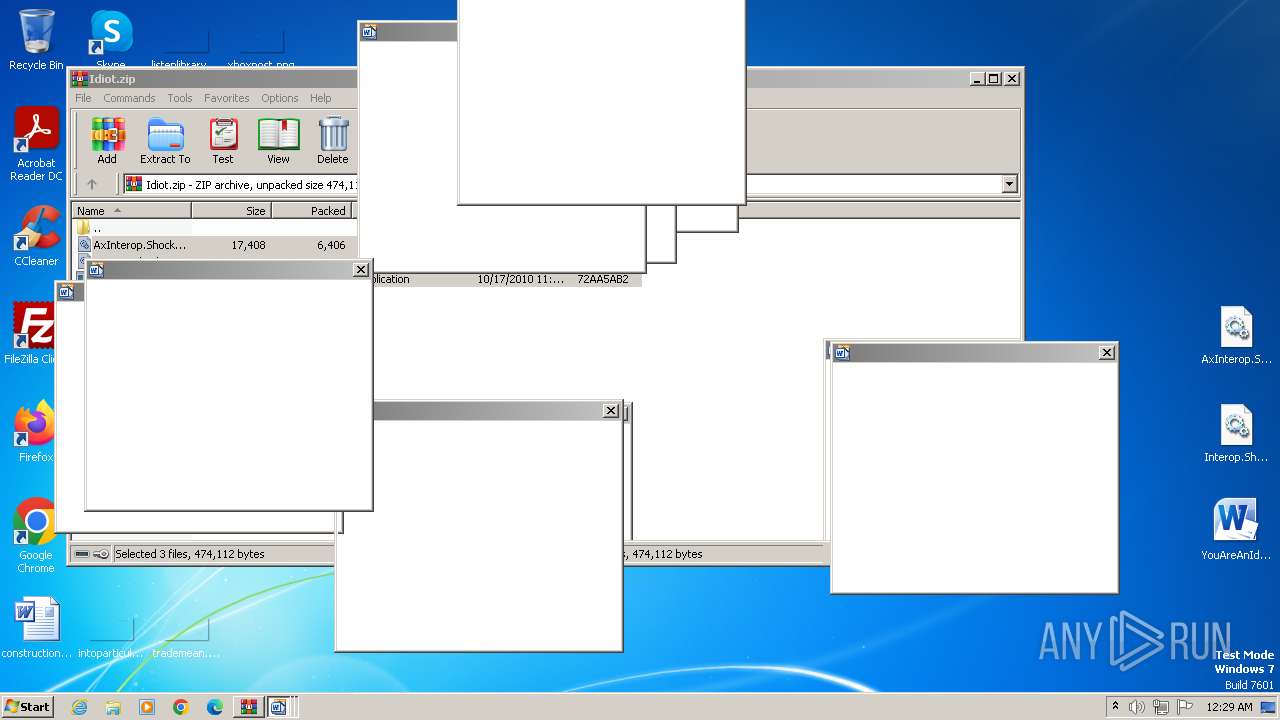This screenshot has width=1280, height=720.
Task: Open Windows Explorer from the taskbar
Action: [x=113, y=707]
